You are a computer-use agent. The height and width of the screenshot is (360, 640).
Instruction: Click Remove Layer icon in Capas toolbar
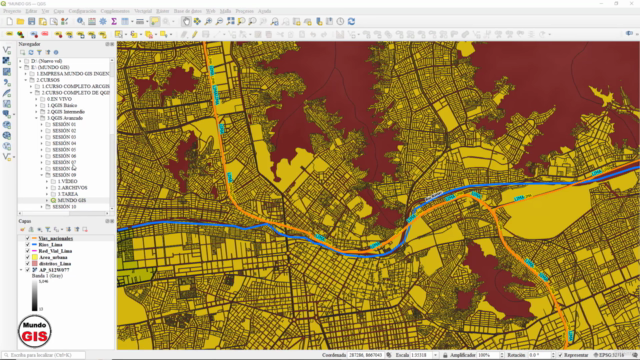(x=85, y=230)
